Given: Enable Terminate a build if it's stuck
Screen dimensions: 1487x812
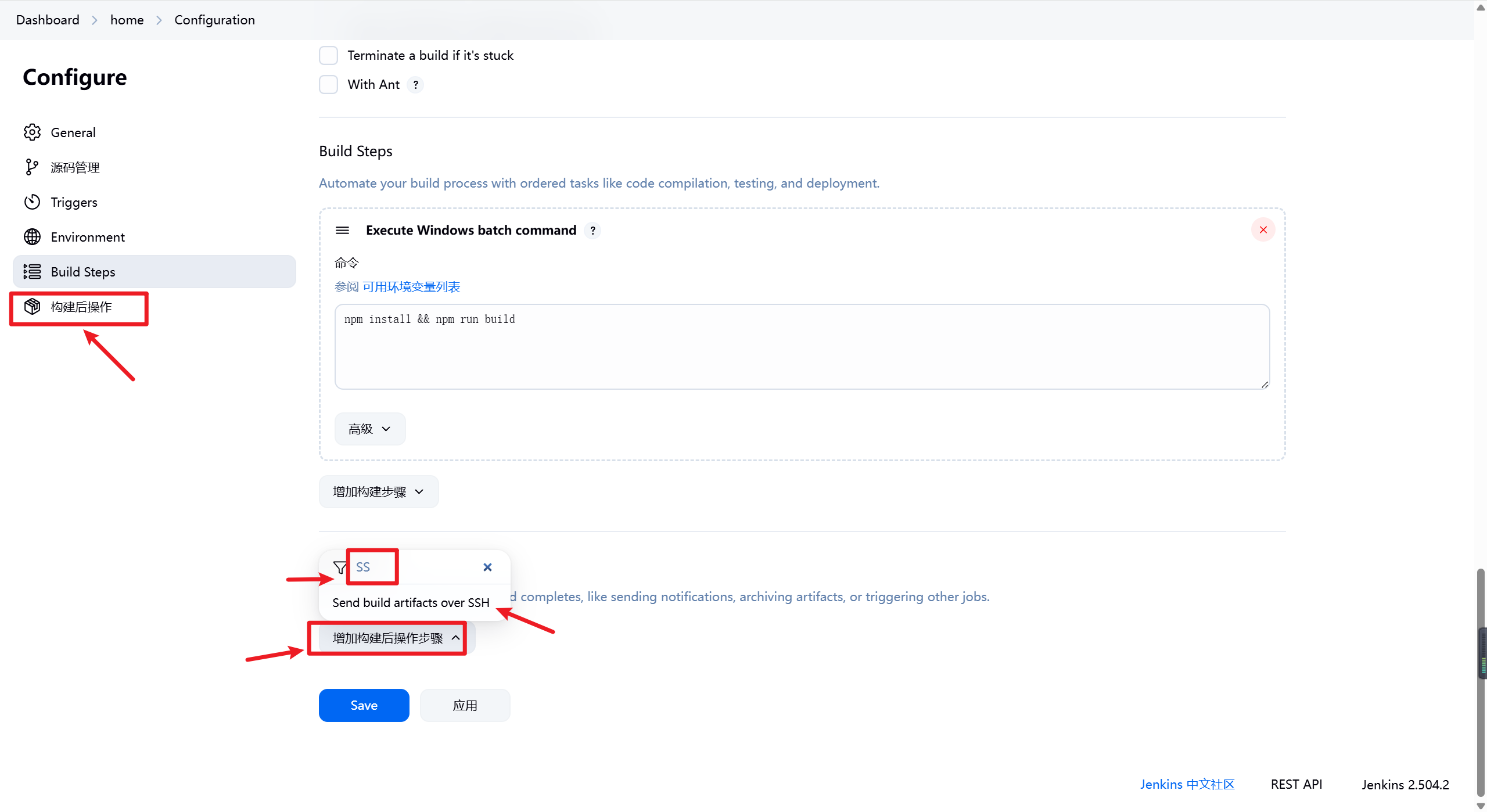Looking at the screenshot, I should pos(329,56).
